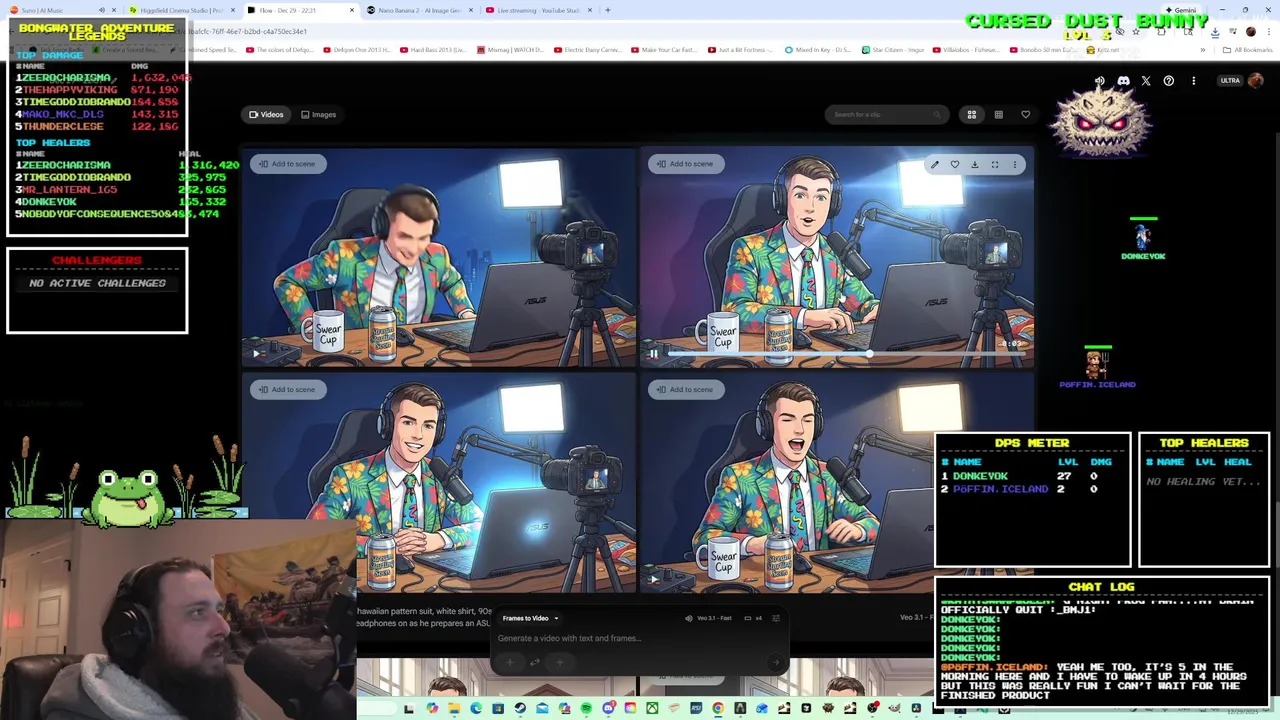
Task: Add the bottom-right video to scene
Action: click(x=685, y=389)
